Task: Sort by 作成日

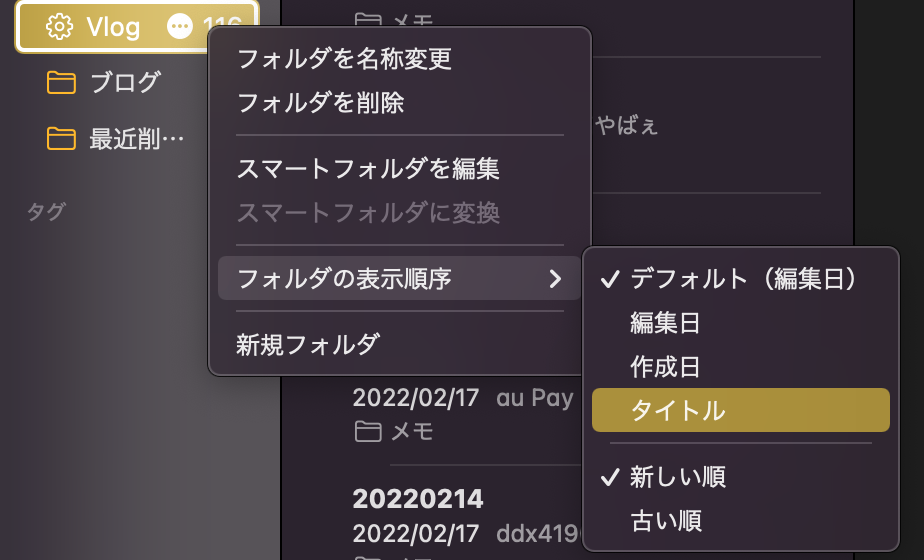Action: click(740, 367)
